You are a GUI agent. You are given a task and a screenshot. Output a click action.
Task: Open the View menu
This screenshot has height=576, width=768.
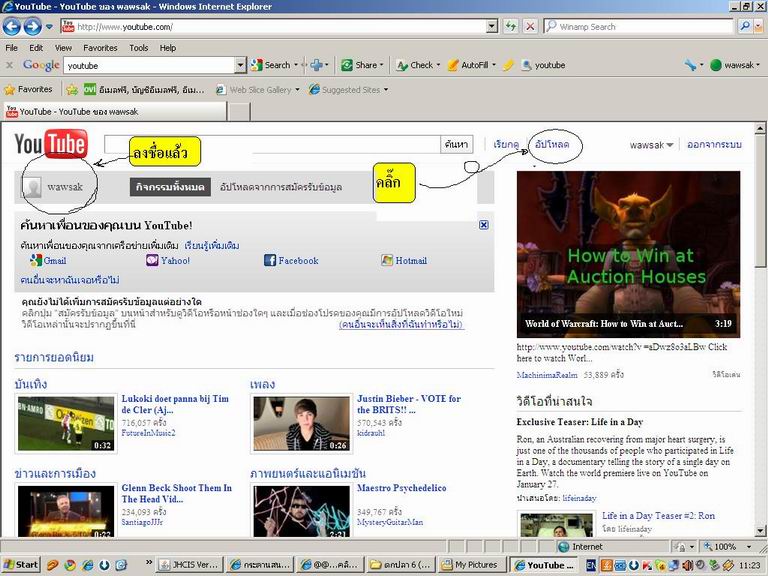(63, 48)
